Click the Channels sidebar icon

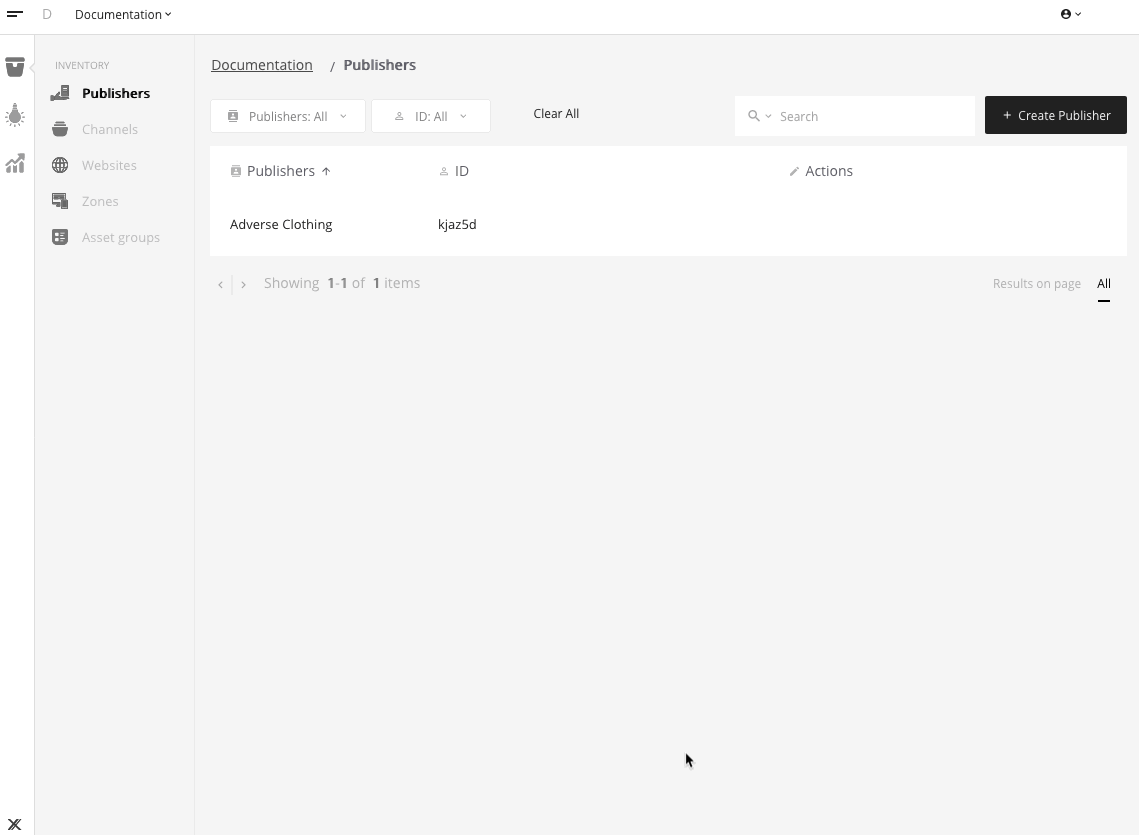click(x=60, y=129)
